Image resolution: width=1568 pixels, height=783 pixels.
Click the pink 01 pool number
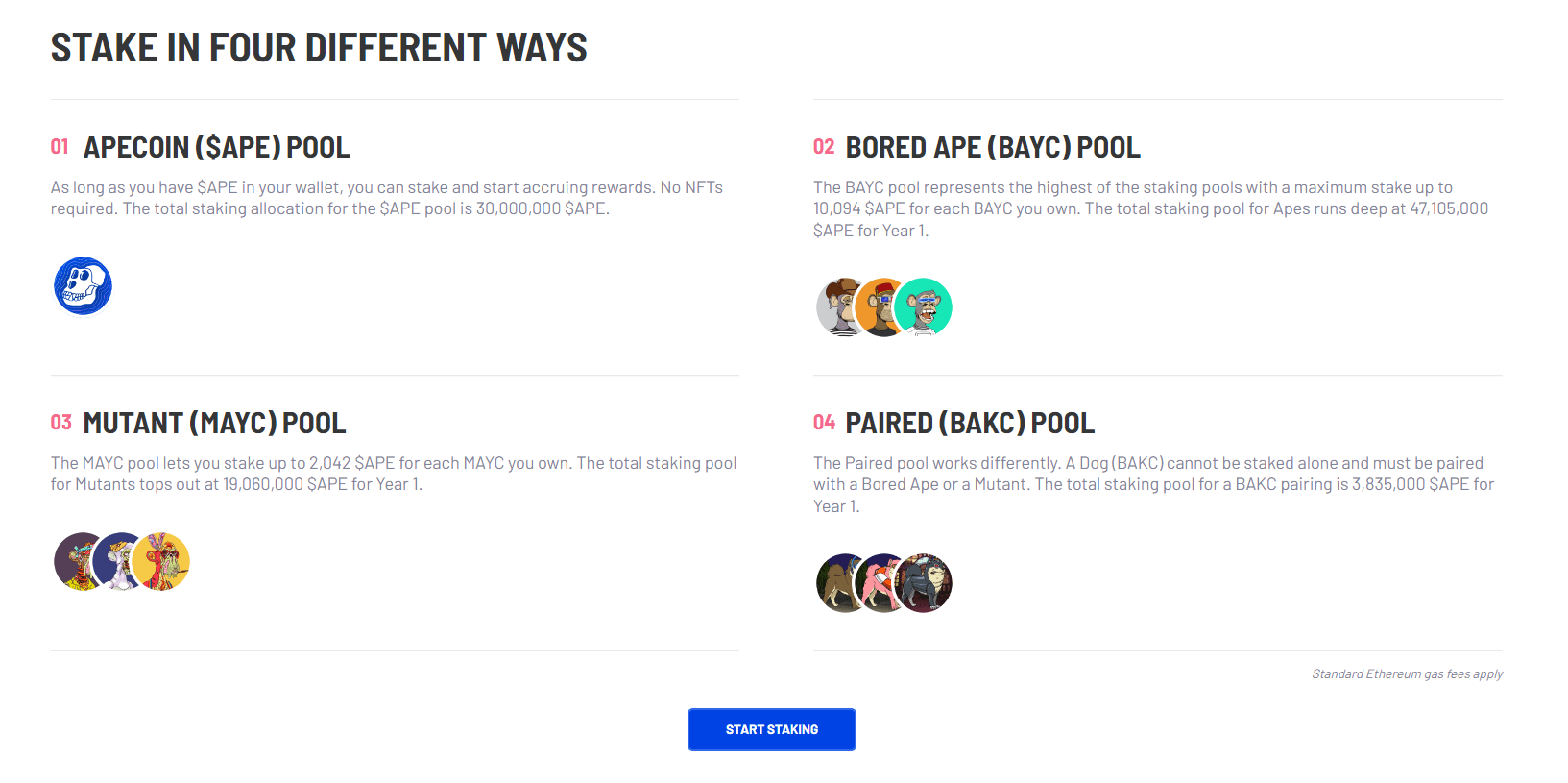point(60,147)
